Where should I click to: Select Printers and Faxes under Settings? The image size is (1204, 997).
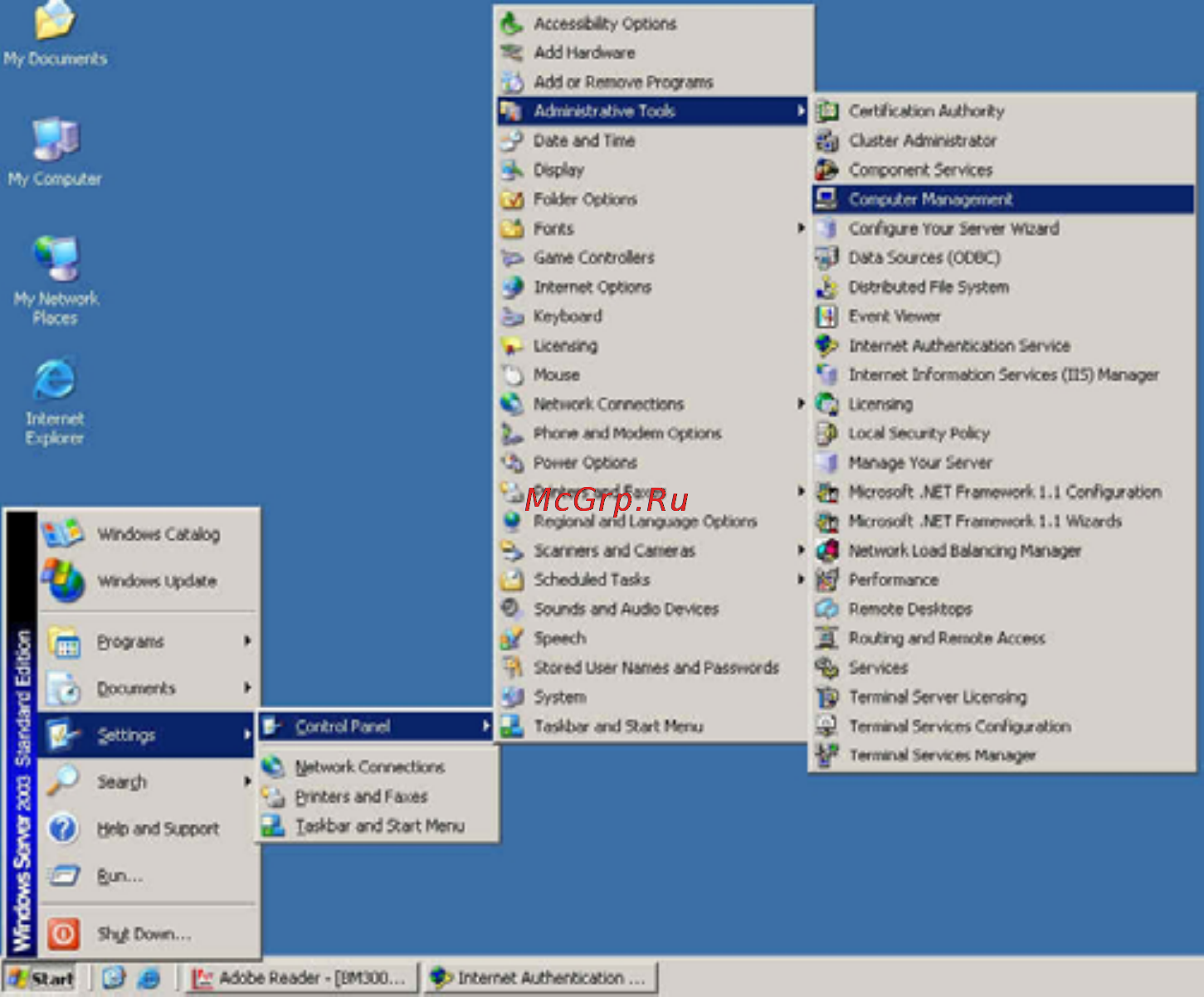378,796
